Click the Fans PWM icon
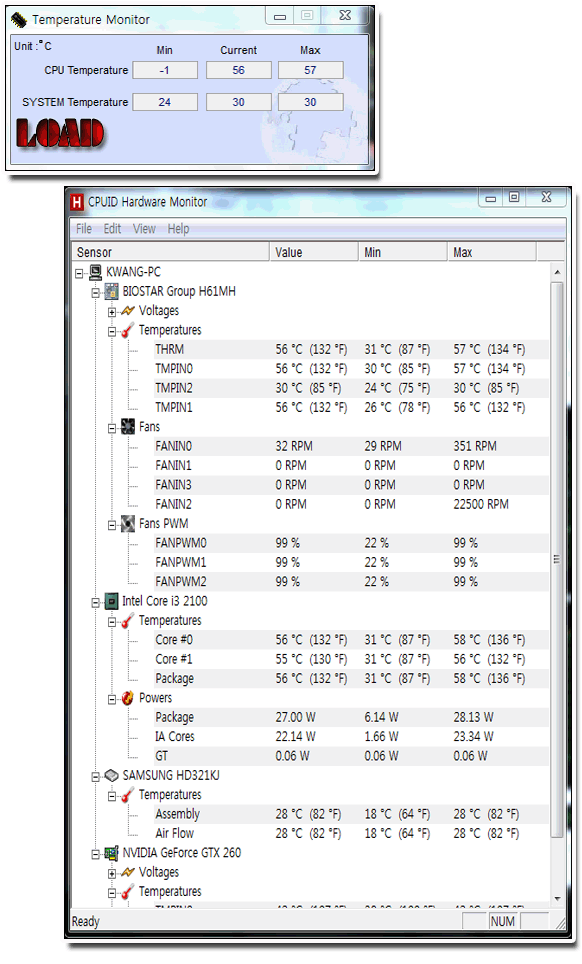The height and width of the screenshot is (964, 582). pyautogui.click(x=128, y=524)
